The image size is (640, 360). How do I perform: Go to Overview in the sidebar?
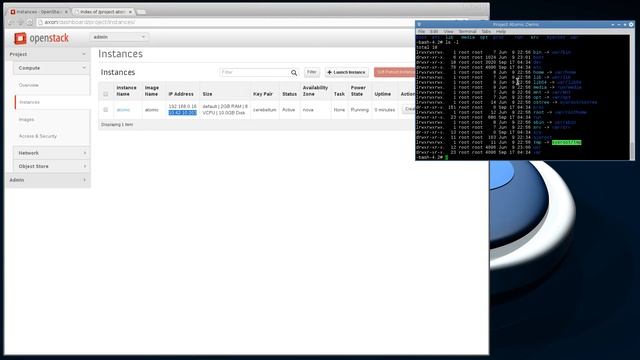point(29,85)
